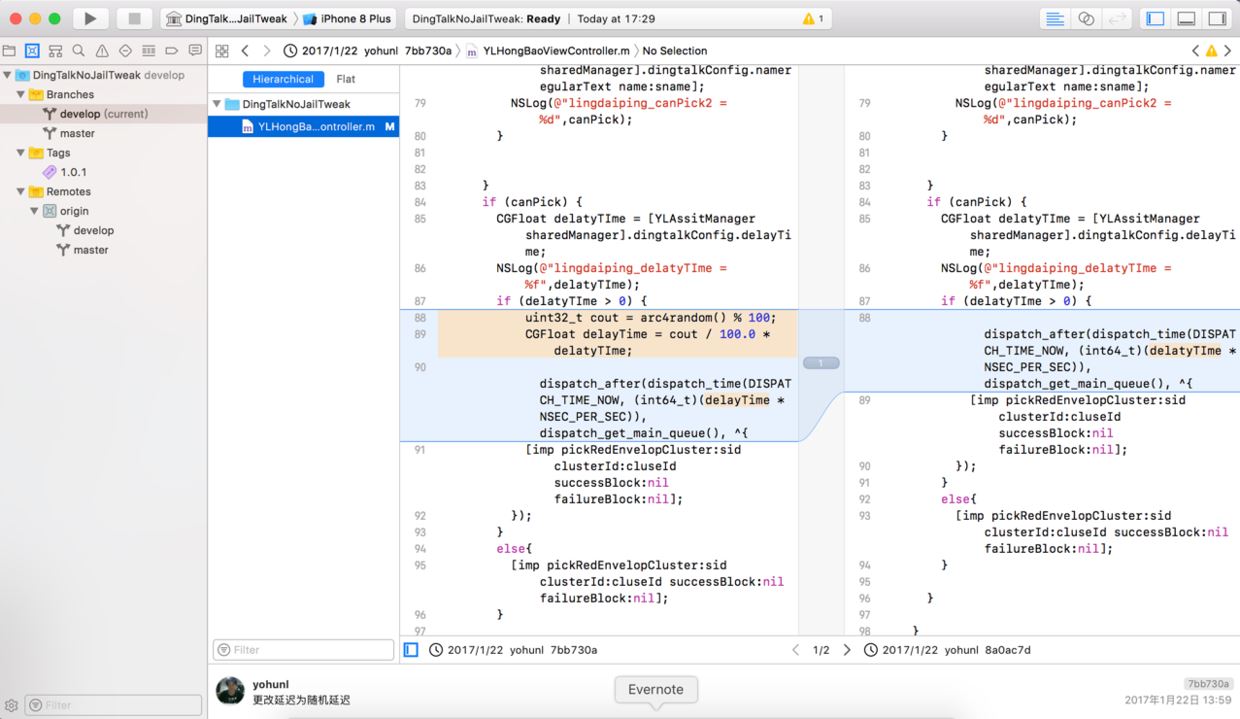Screen dimensions: 1240x719
Task: Open the Symbol navigator icon
Action: point(55,50)
